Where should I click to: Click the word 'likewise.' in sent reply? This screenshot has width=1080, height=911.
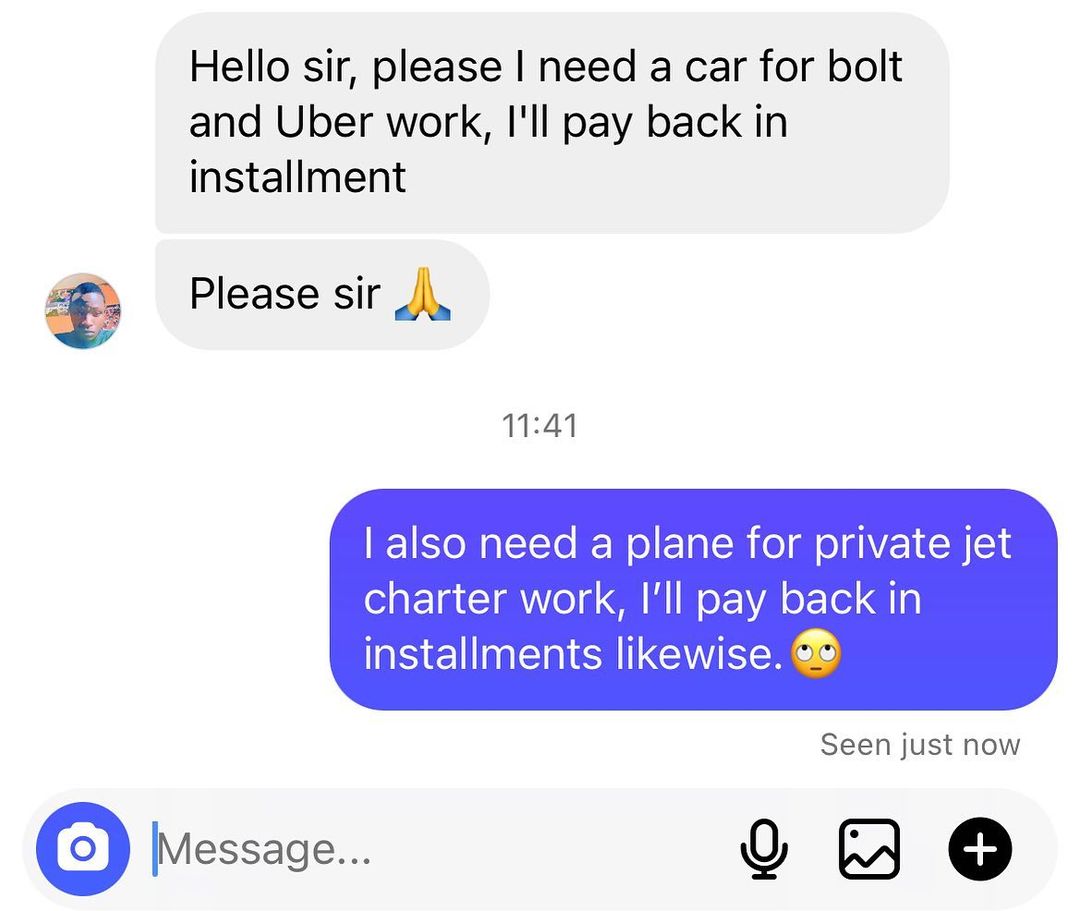699,653
